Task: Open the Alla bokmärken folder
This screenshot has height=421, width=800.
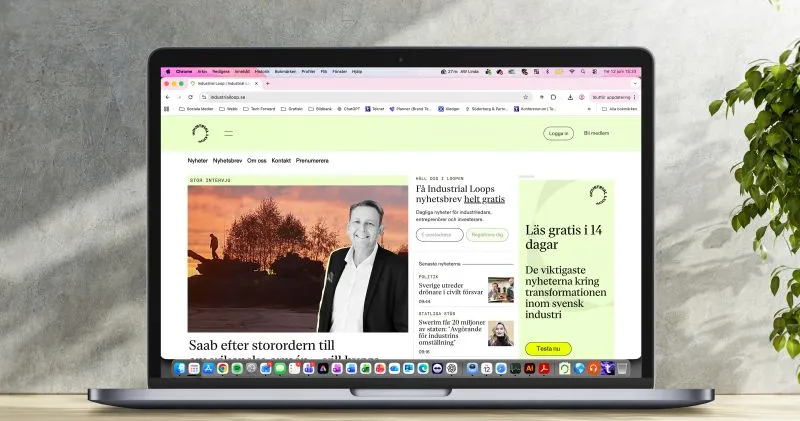Action: [619, 109]
